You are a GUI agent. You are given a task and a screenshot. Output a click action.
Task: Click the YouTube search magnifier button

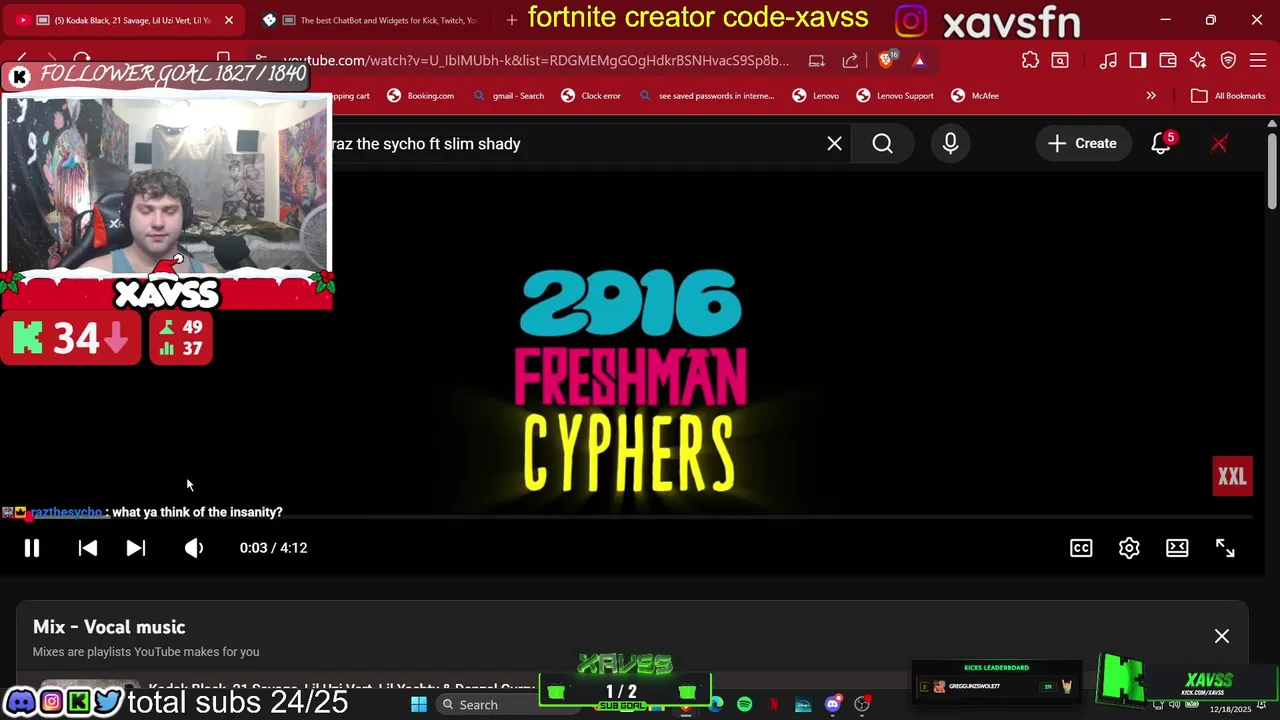882,144
